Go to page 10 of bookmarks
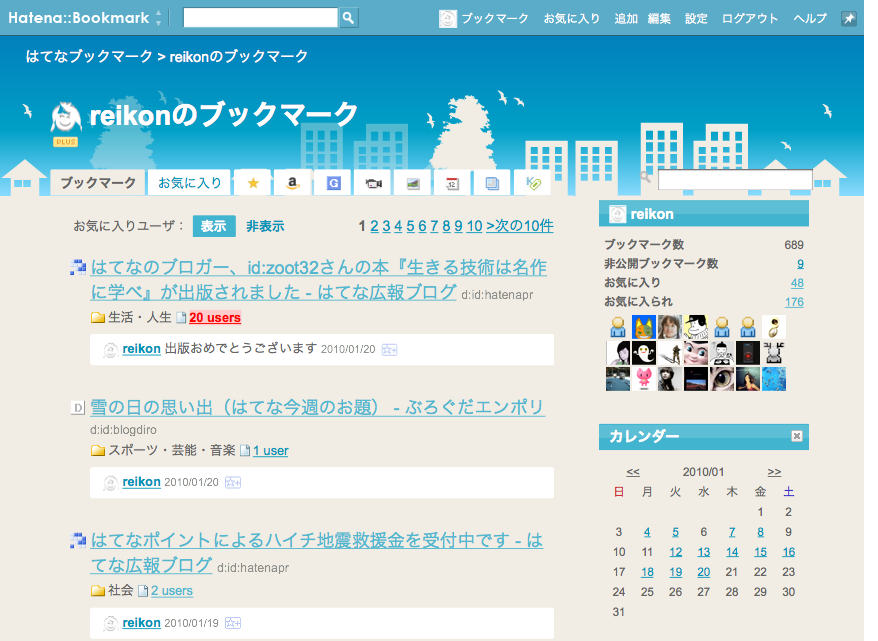This screenshot has width=878, height=641. pos(474,226)
